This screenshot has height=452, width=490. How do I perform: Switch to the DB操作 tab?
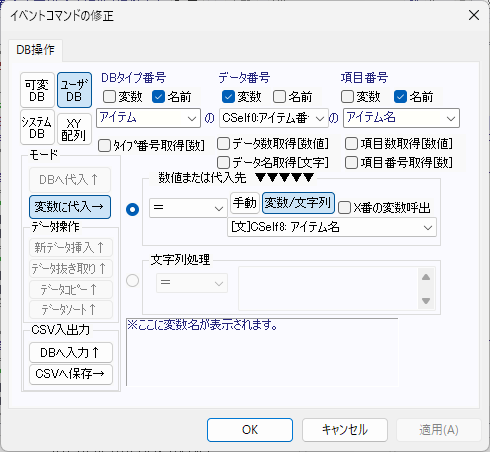pos(35,50)
